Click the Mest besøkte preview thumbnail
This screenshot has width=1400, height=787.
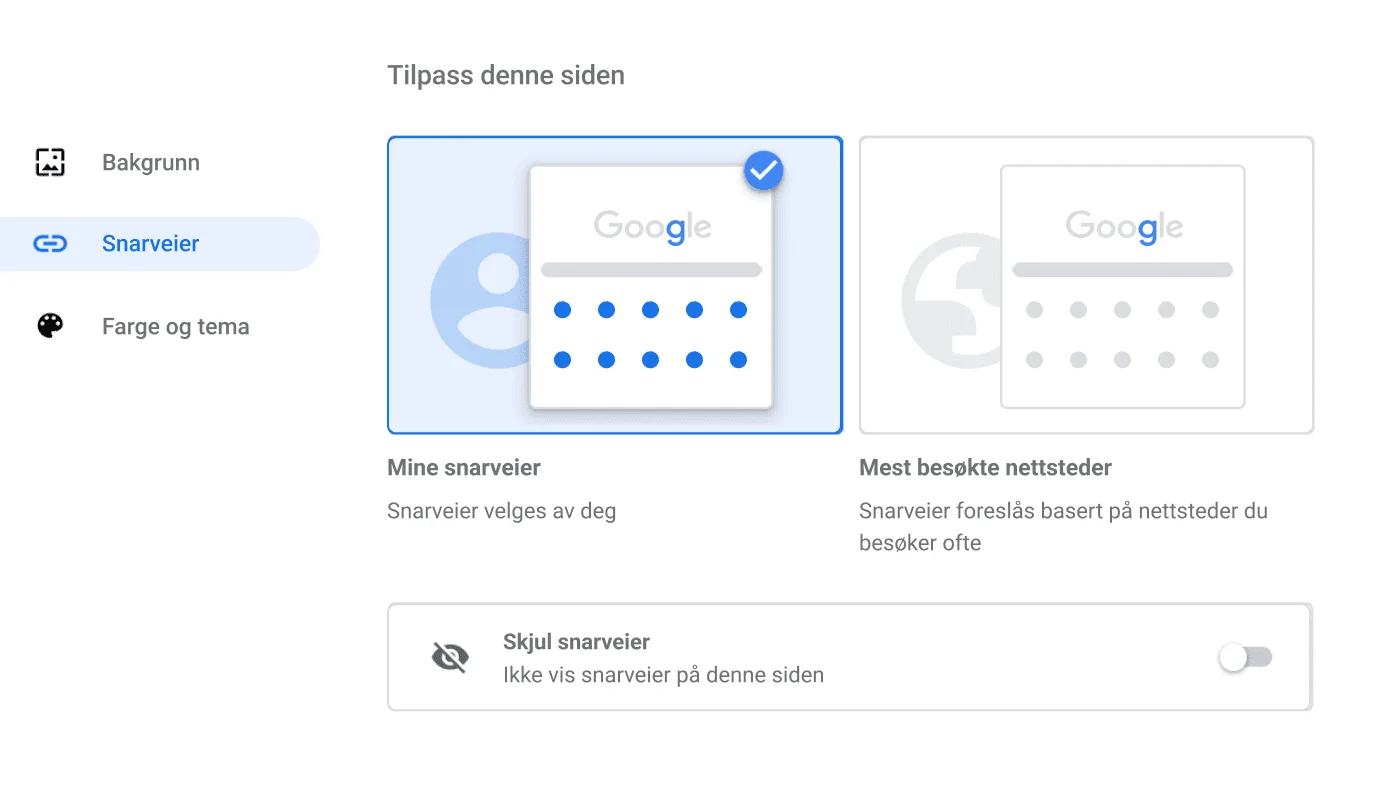[x=1121, y=285]
